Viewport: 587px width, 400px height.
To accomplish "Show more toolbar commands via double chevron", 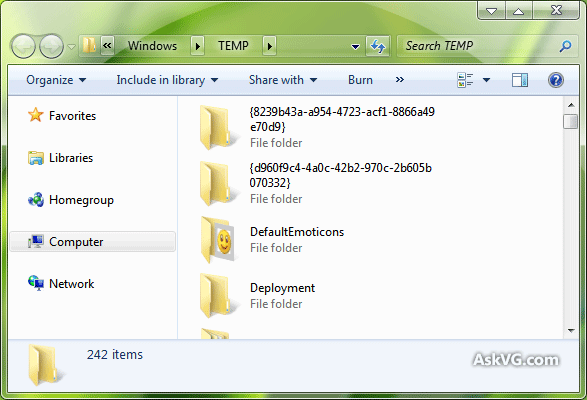I will tap(399, 79).
